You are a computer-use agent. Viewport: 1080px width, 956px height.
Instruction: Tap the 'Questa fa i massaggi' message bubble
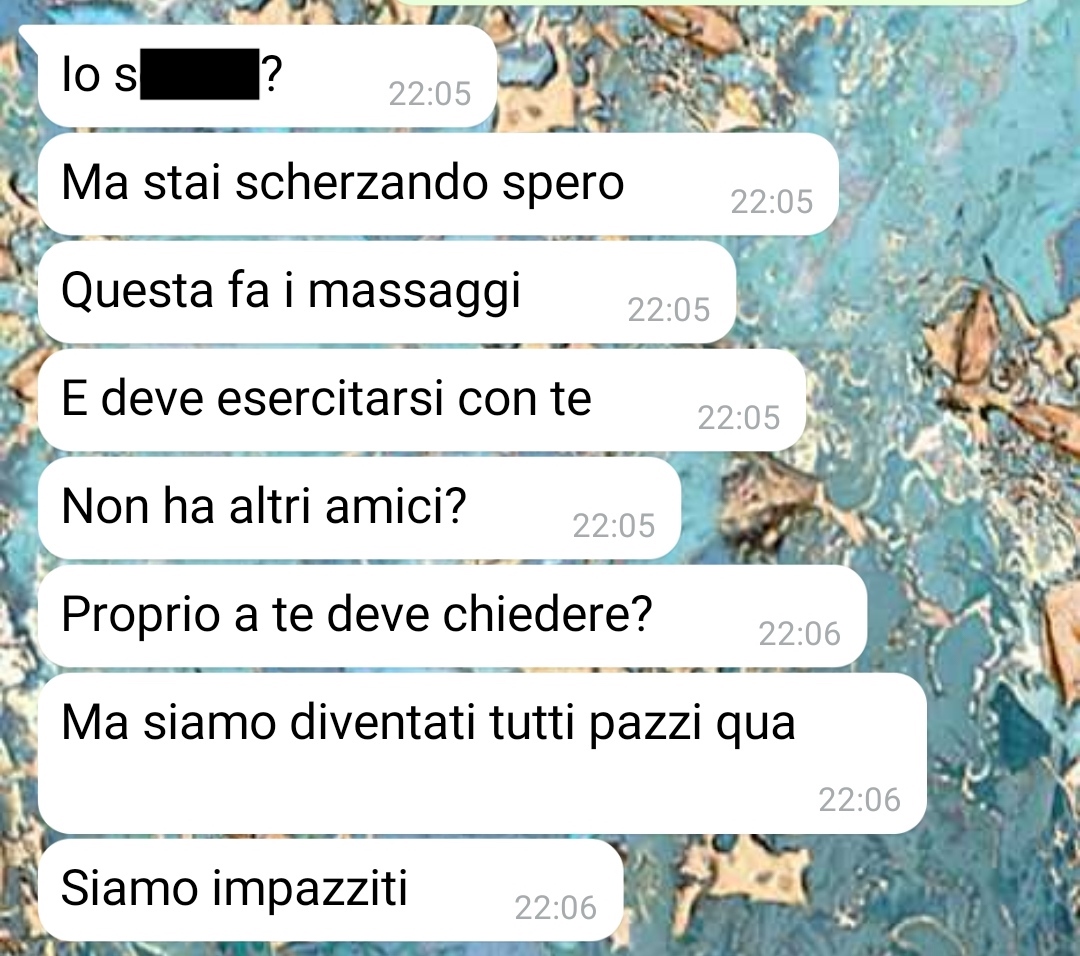386,292
